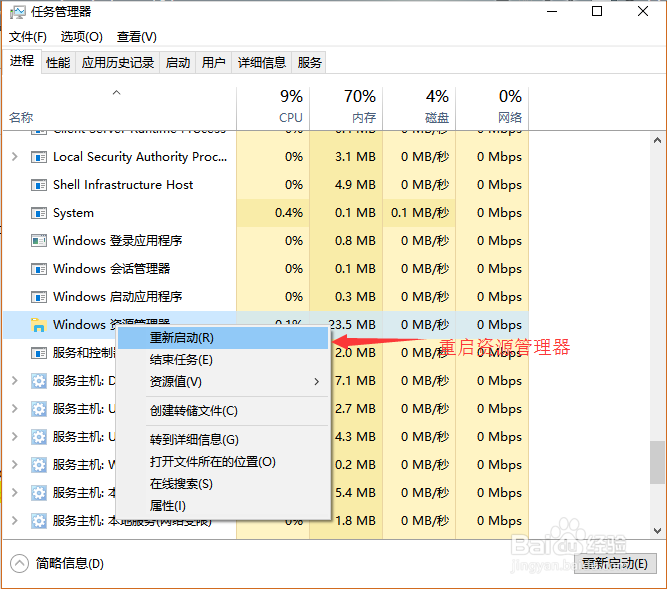Click the Task Manager title bar icon
Screen dimensions: 667x589
pos(17,12)
